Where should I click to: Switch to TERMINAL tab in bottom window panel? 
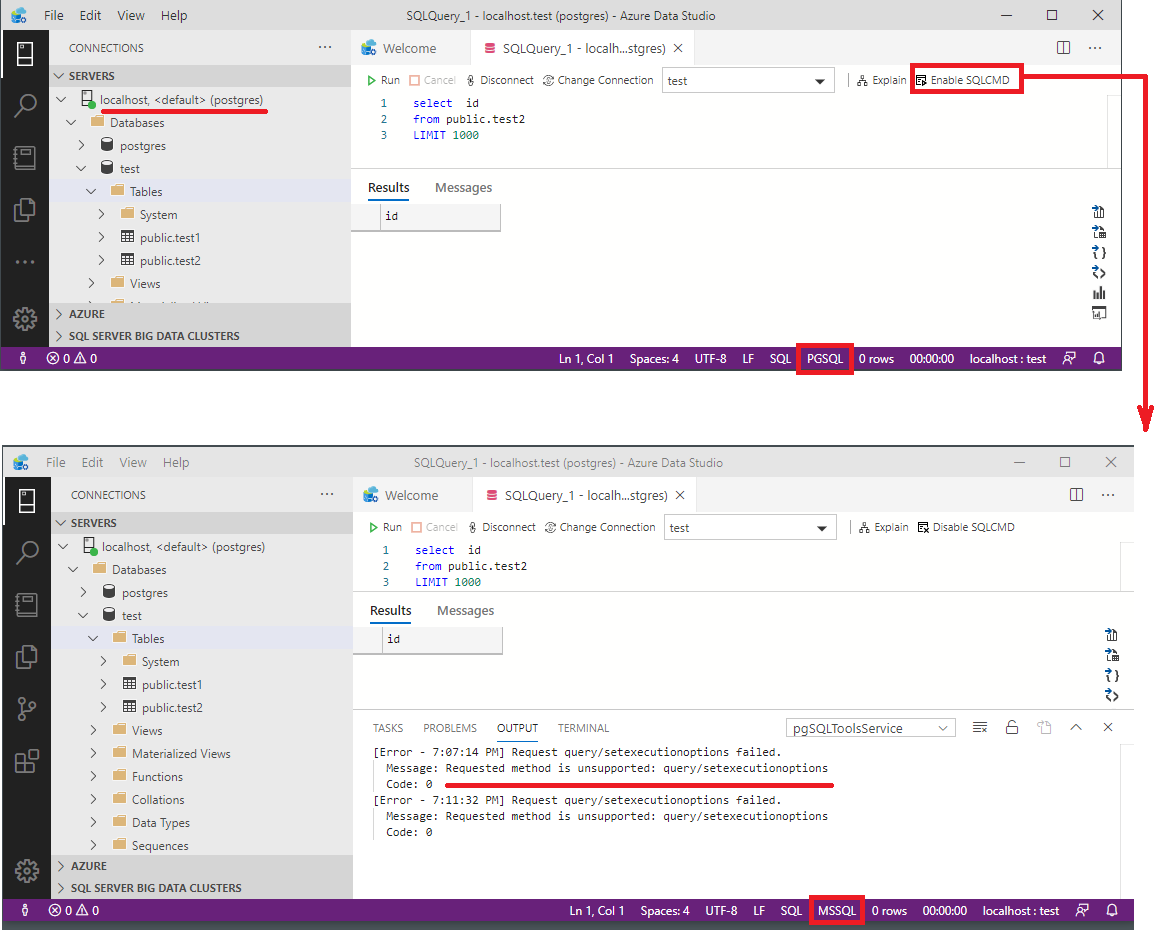(583, 728)
